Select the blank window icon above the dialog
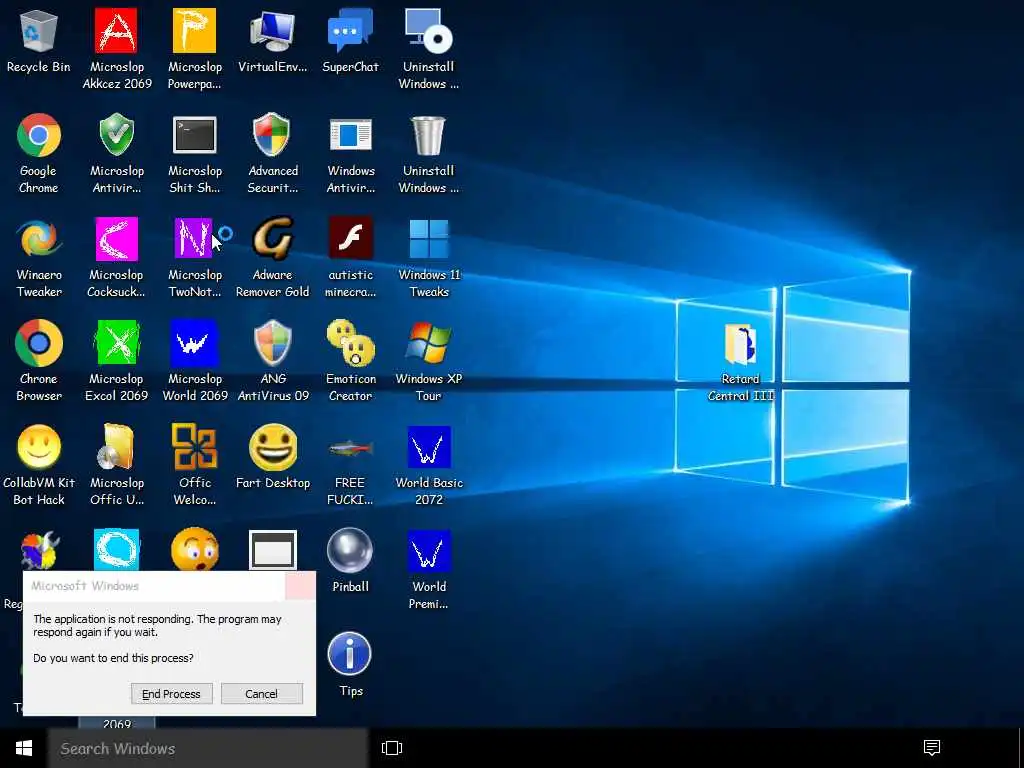This screenshot has width=1024, height=768. (272, 550)
